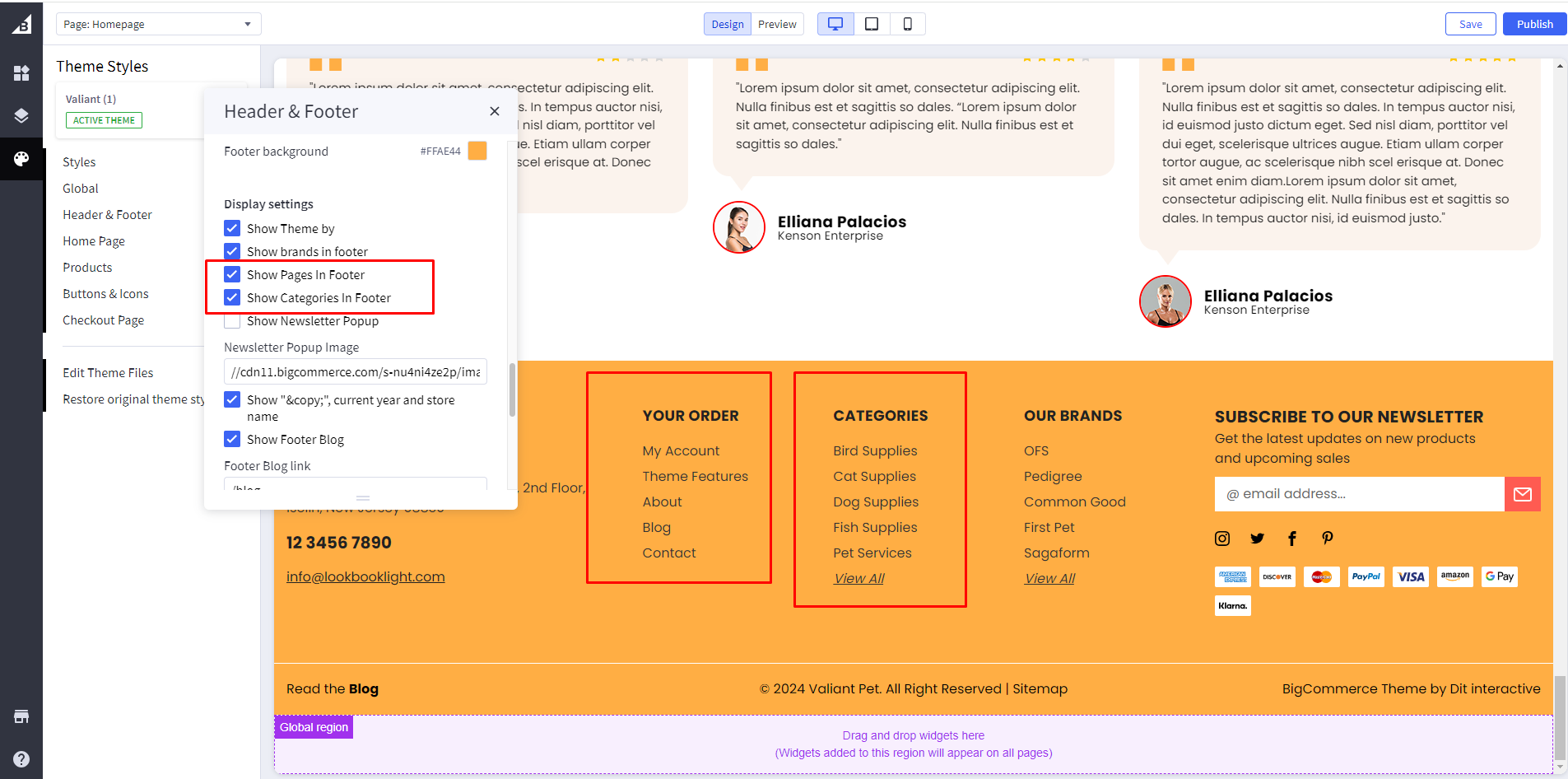Uncheck Show Categories In Footer
This screenshot has width=1568, height=779.
(x=232, y=297)
